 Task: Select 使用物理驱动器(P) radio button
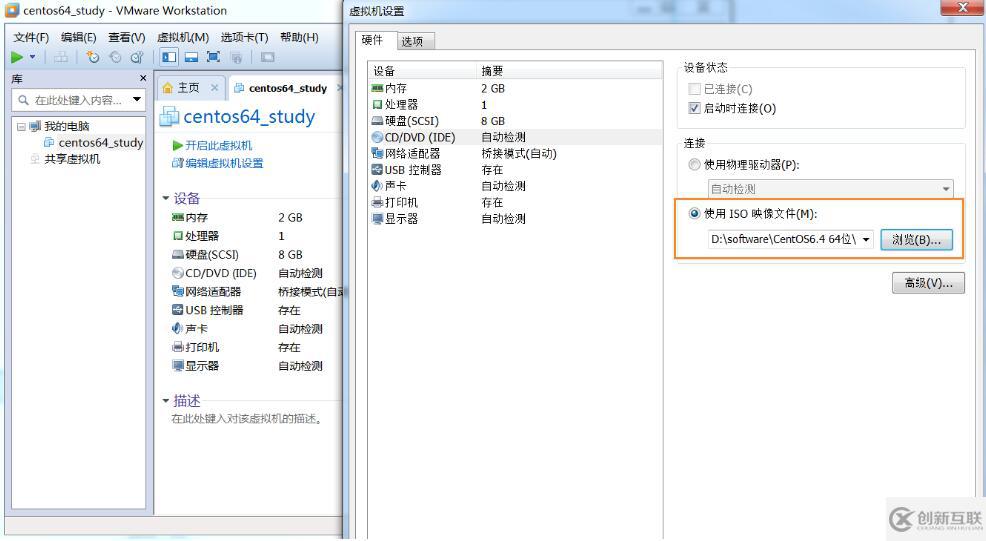click(694, 165)
